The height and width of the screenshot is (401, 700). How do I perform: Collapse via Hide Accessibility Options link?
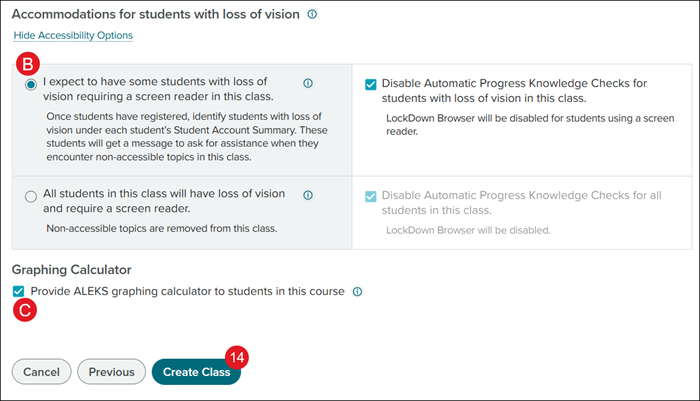(73, 36)
